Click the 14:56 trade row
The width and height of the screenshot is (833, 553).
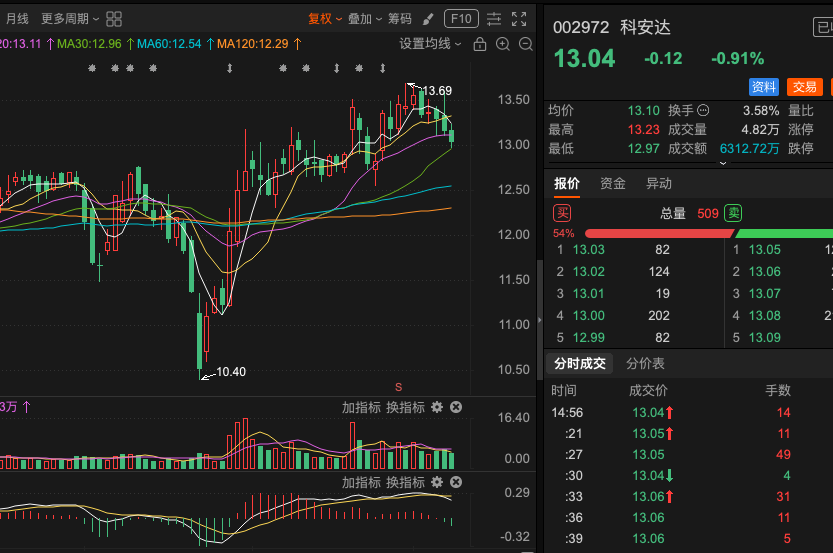pos(688,413)
